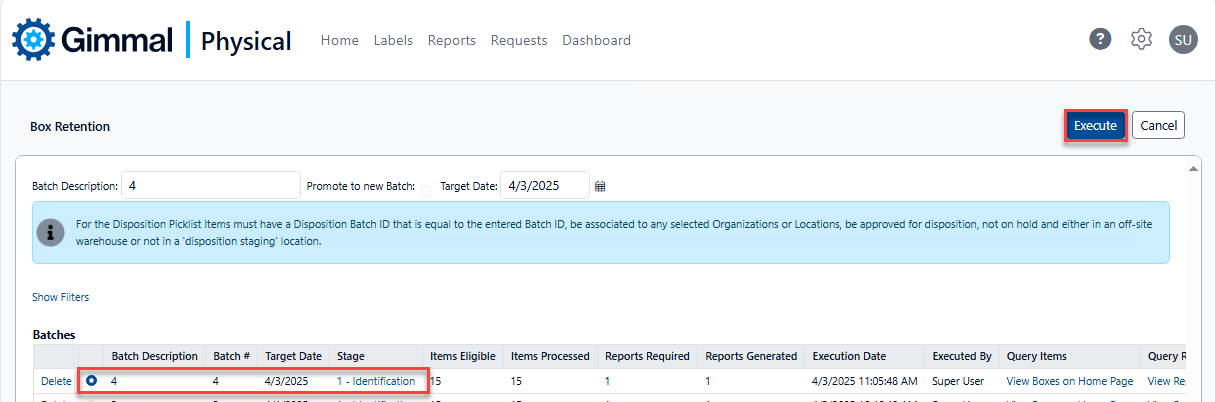Go to the Labels menu

[x=393, y=40]
